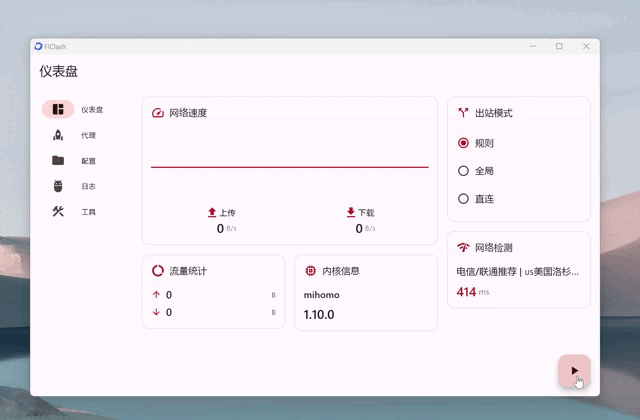The width and height of the screenshot is (640, 420).
Task: Click the wrench tools icon
Action: (58, 211)
